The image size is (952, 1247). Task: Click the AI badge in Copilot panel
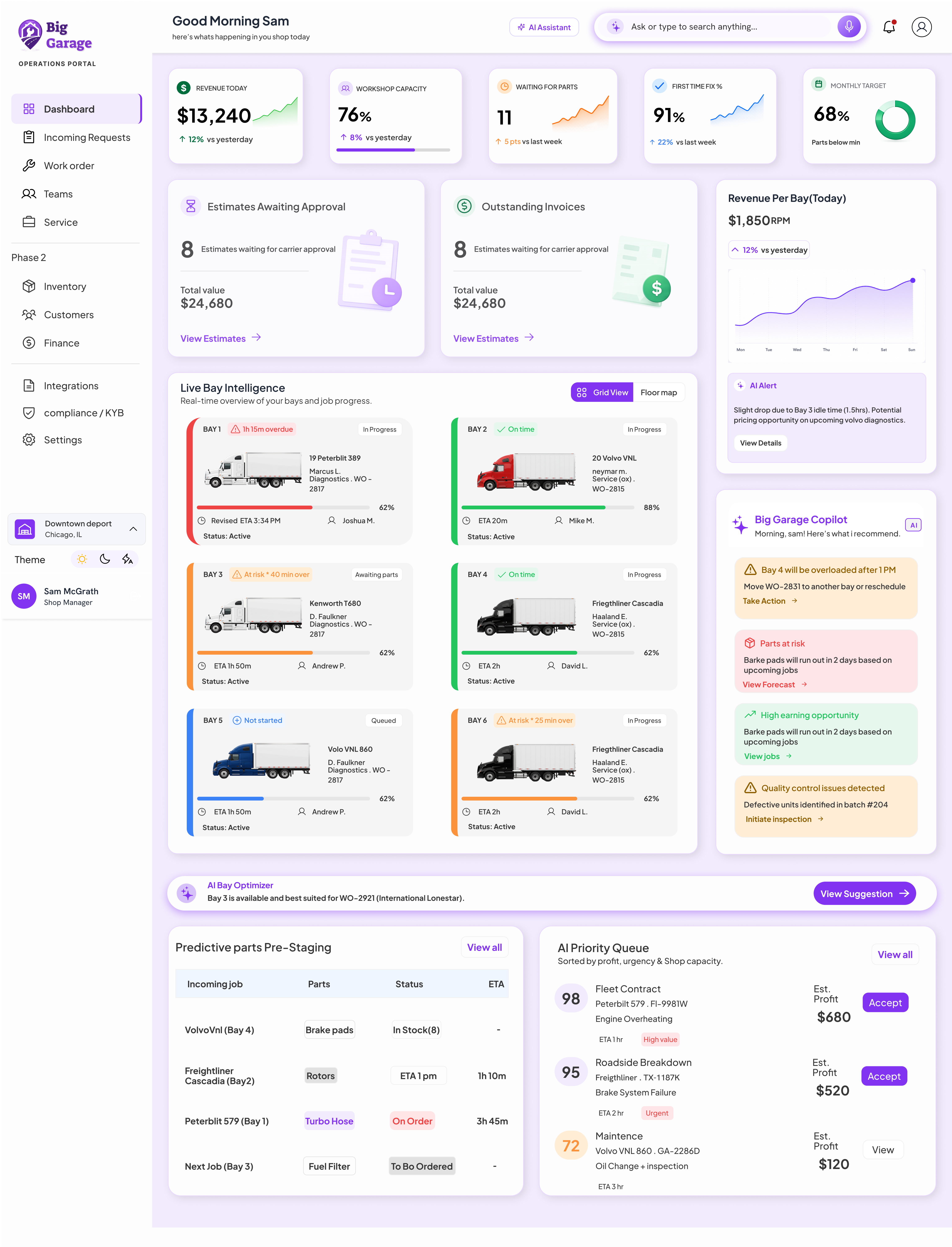(x=913, y=525)
